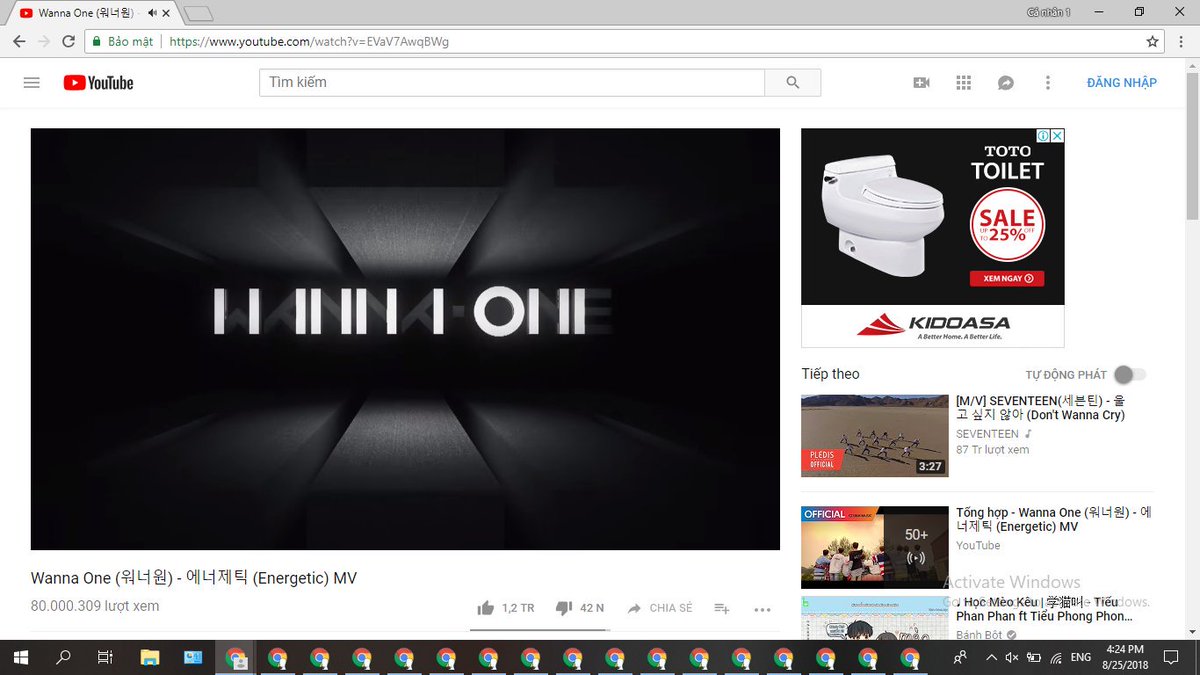Open the SEVENTEEN channel name
The image size is (1200, 675).
987,434
